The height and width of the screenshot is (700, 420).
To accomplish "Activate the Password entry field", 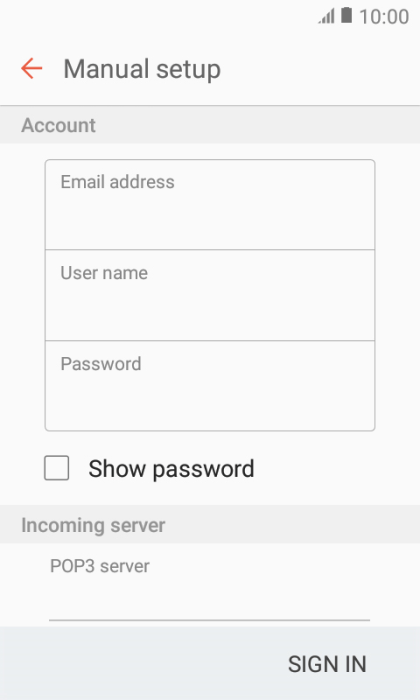I will point(210,386).
